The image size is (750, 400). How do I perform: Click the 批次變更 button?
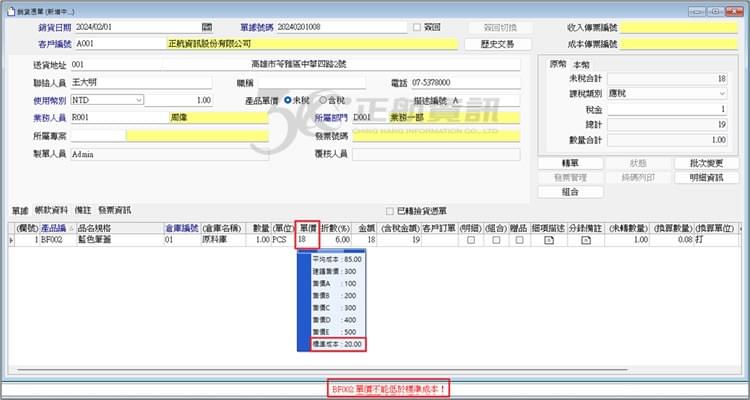pos(706,163)
